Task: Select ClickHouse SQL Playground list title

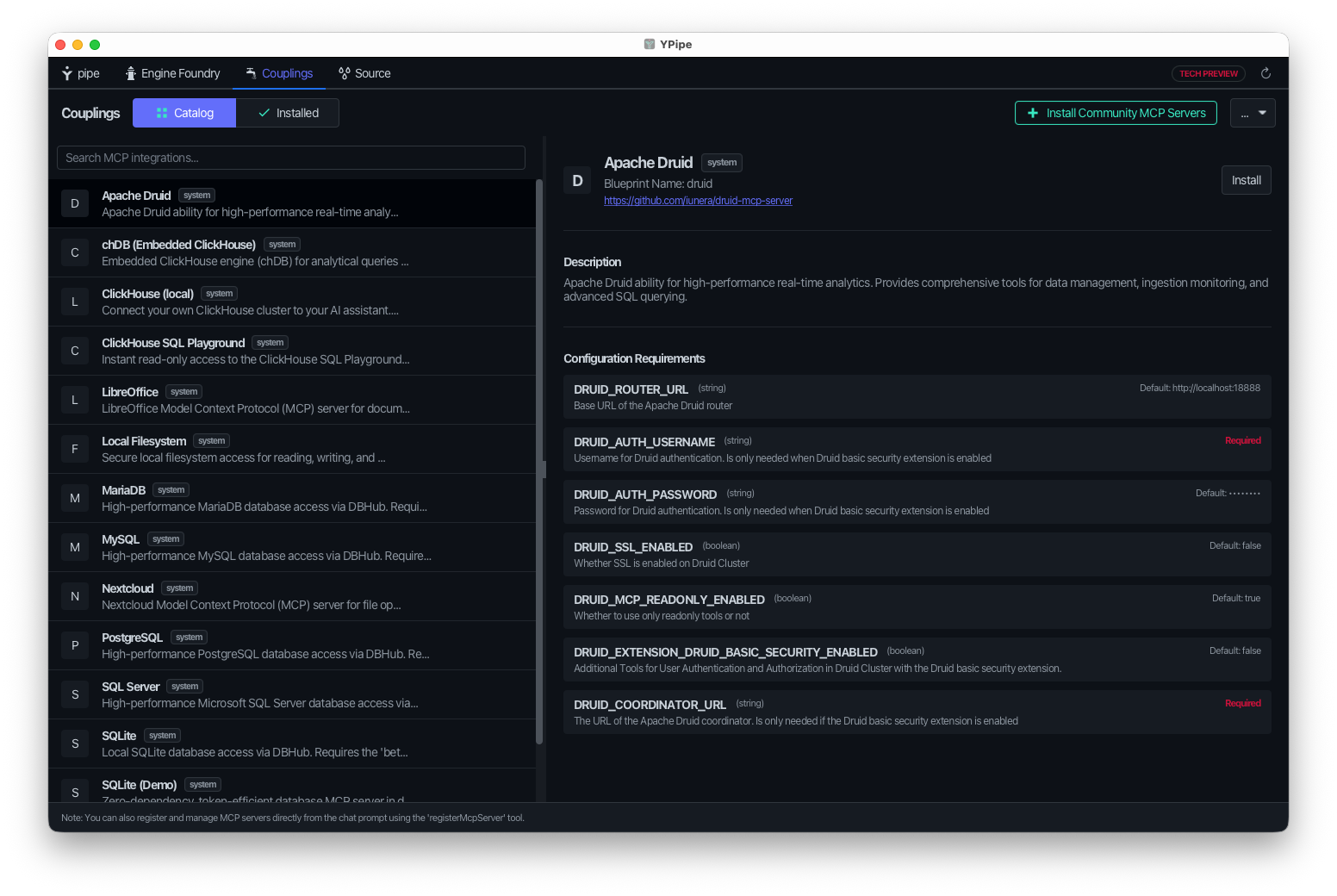Action: tap(173, 343)
